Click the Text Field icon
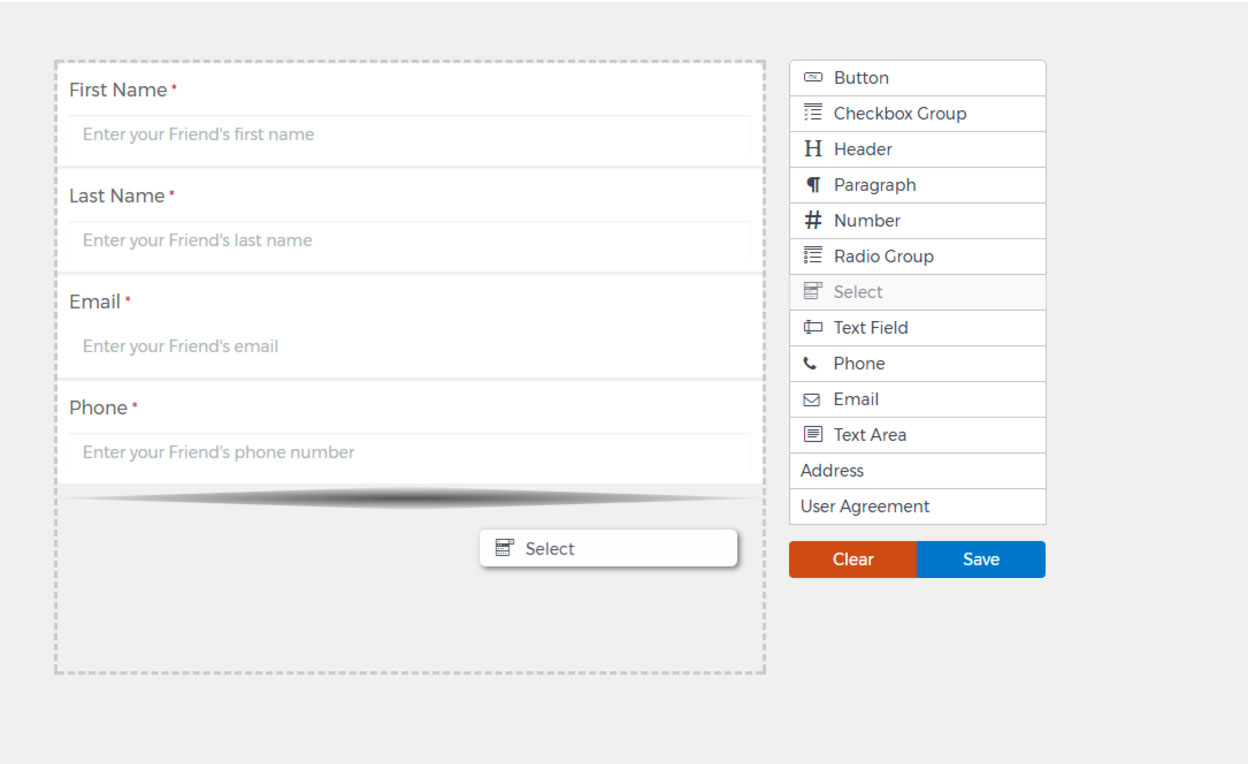Screen dimensions: 1248x764 [x=813, y=327]
